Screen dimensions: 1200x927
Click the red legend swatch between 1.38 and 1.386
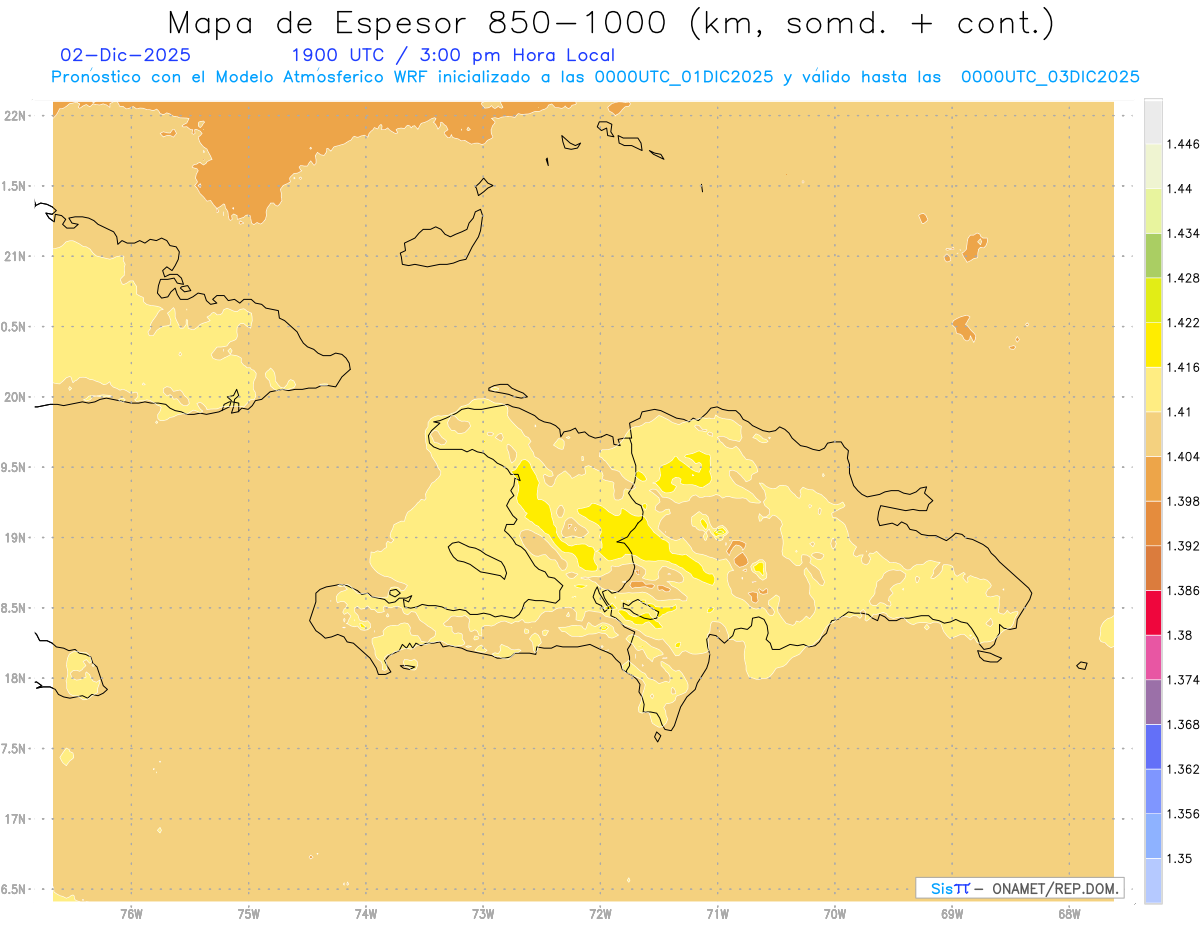[x=1153, y=612]
